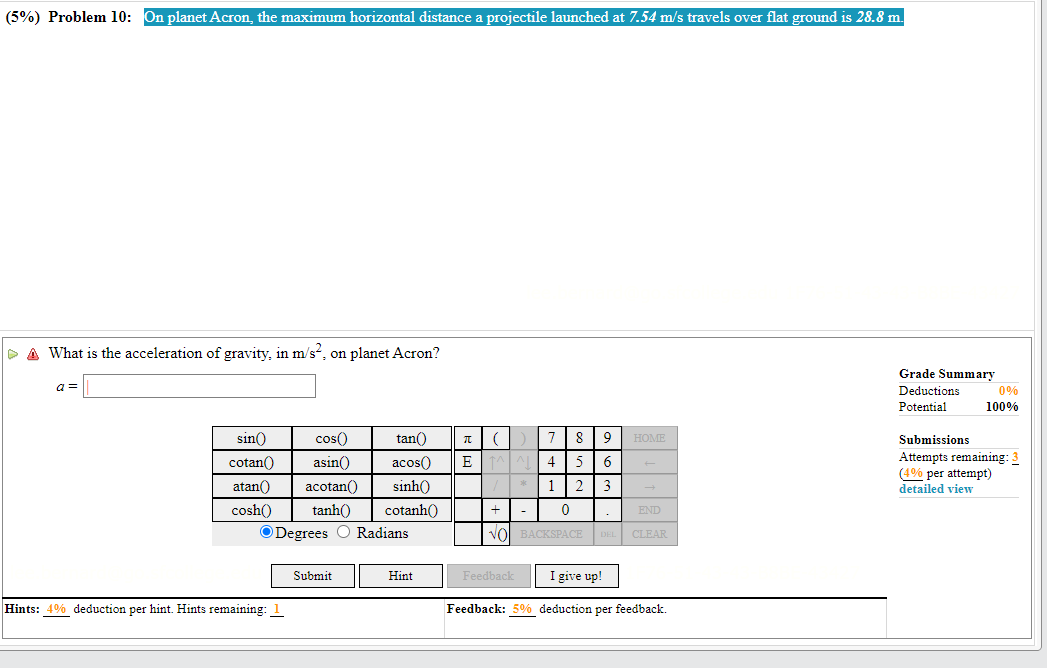Screen dimensions: 1047x668
Task: Click the divide slash key
Action: click(495, 486)
